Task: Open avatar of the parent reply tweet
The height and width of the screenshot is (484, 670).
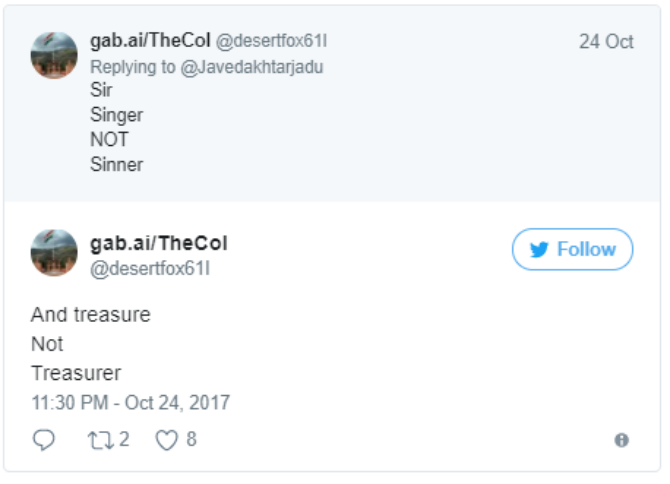Action: 54,55
